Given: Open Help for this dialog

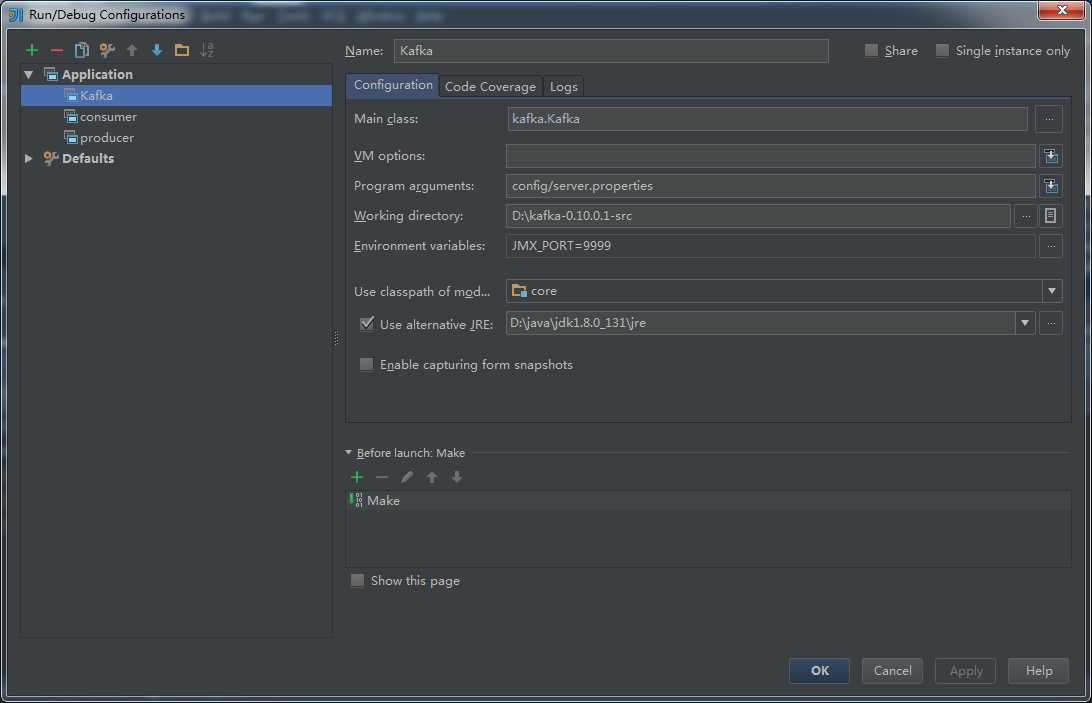Looking at the screenshot, I should [x=1038, y=670].
